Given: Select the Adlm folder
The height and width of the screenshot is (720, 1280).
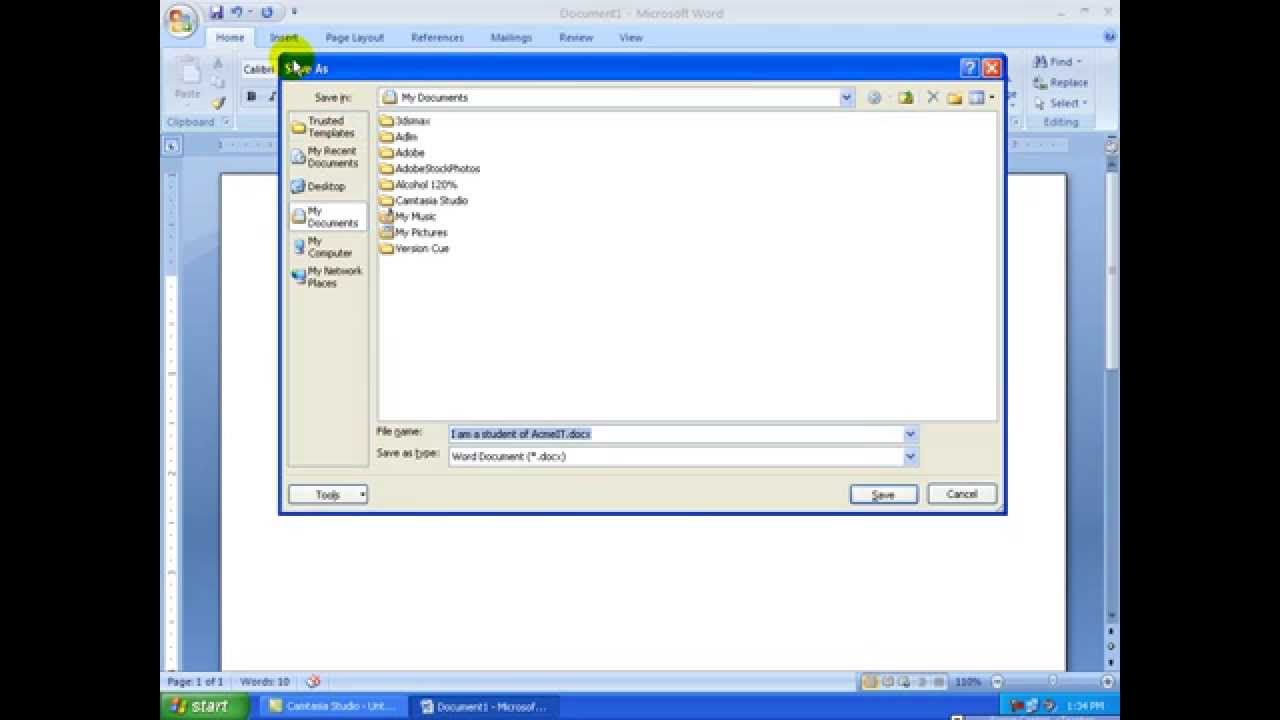Looking at the screenshot, I should 399,136.
